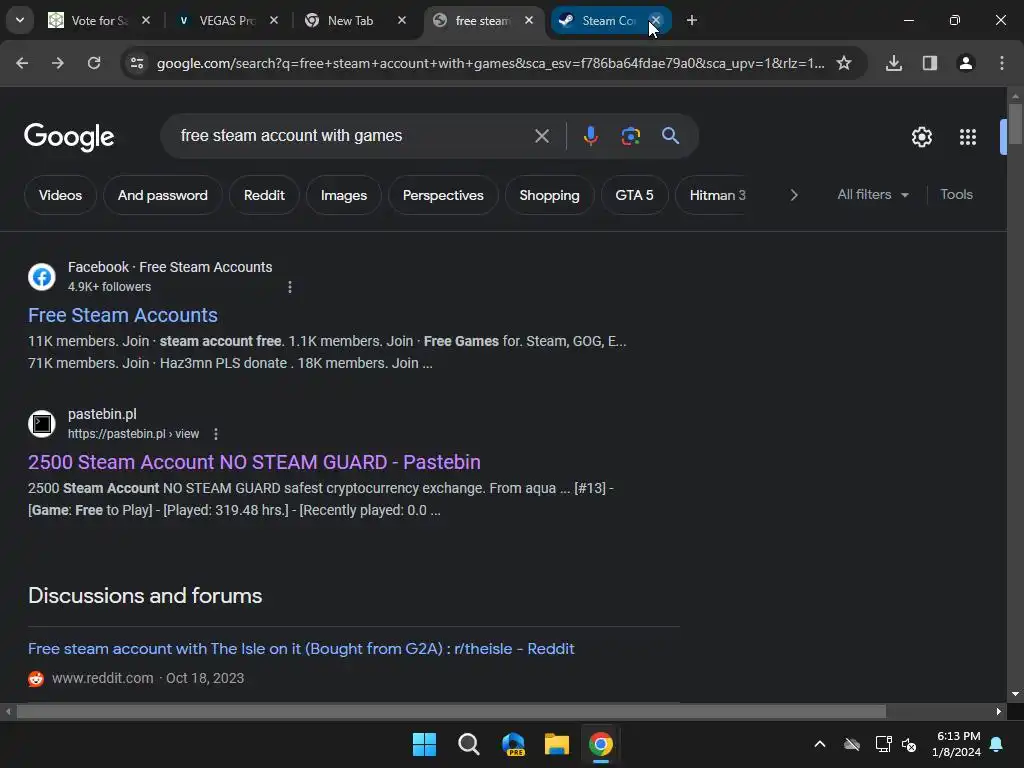Viewport: 1024px width, 768px height.
Task: Click the pastebin.pl site favicon
Action: (42, 424)
